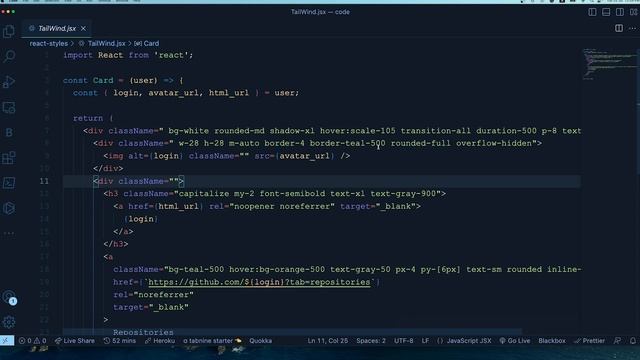The image size is (640, 360).
Task: Open Run and Debug view
Action: (9, 82)
